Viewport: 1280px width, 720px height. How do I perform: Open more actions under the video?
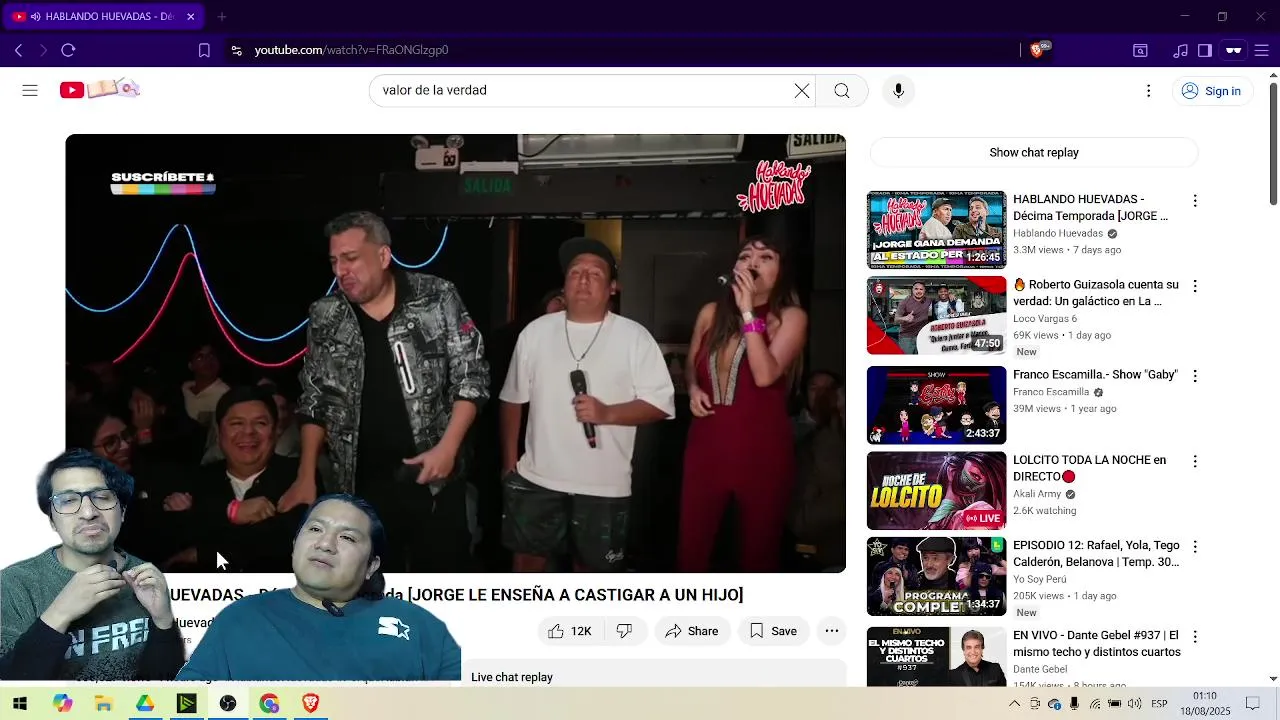click(831, 631)
